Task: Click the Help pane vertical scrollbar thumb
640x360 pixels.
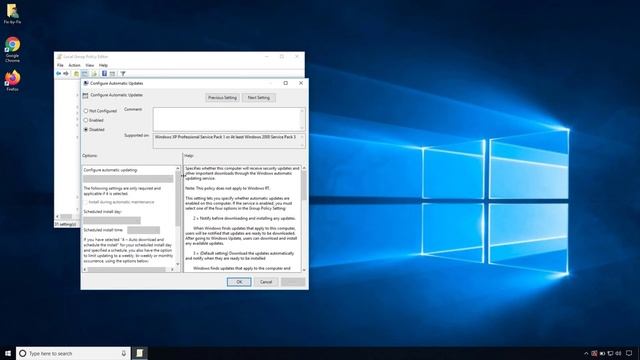Action: tap(304, 186)
